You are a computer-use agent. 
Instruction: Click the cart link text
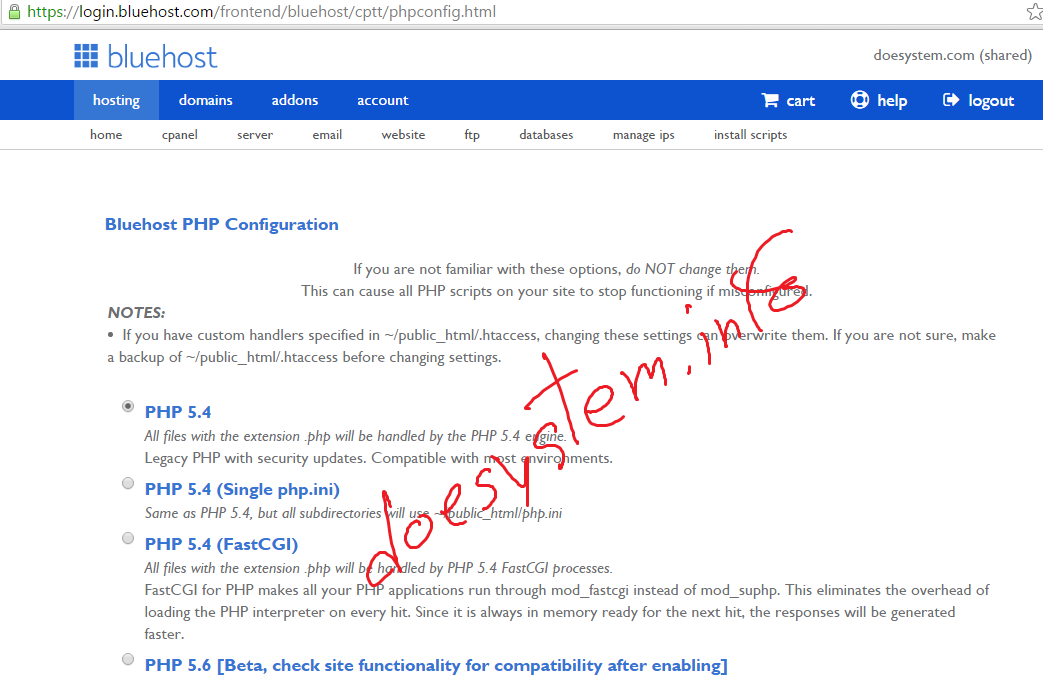800,100
